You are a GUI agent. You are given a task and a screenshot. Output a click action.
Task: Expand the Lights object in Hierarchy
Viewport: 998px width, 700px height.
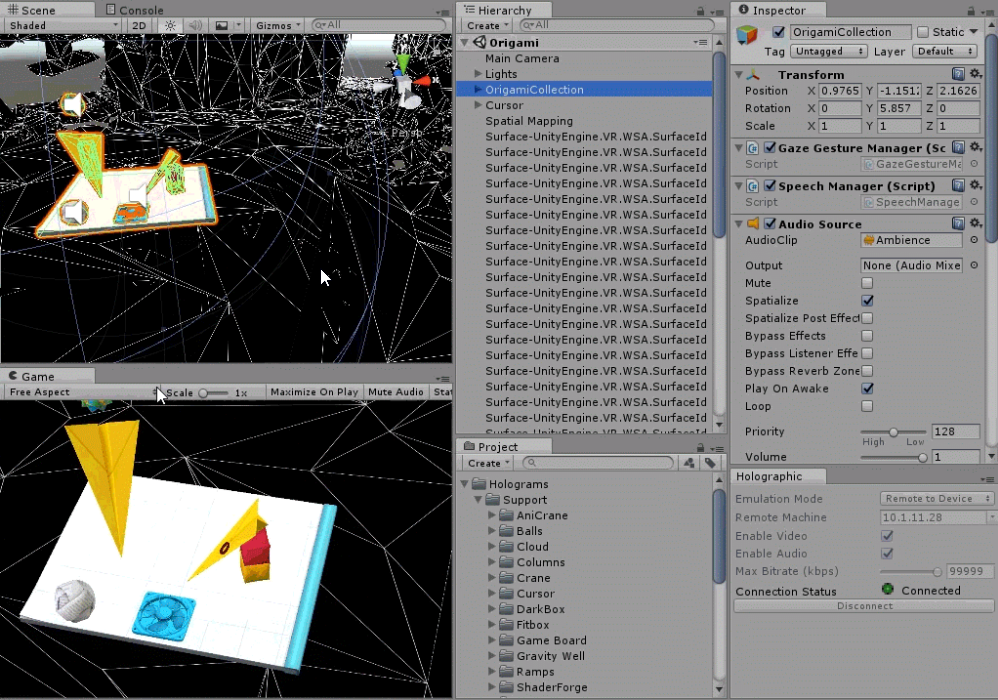click(x=478, y=73)
